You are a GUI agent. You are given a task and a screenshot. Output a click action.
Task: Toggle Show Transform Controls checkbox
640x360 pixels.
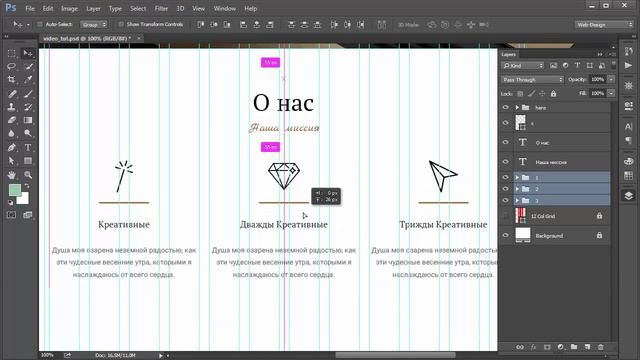pyautogui.click(x=121, y=24)
